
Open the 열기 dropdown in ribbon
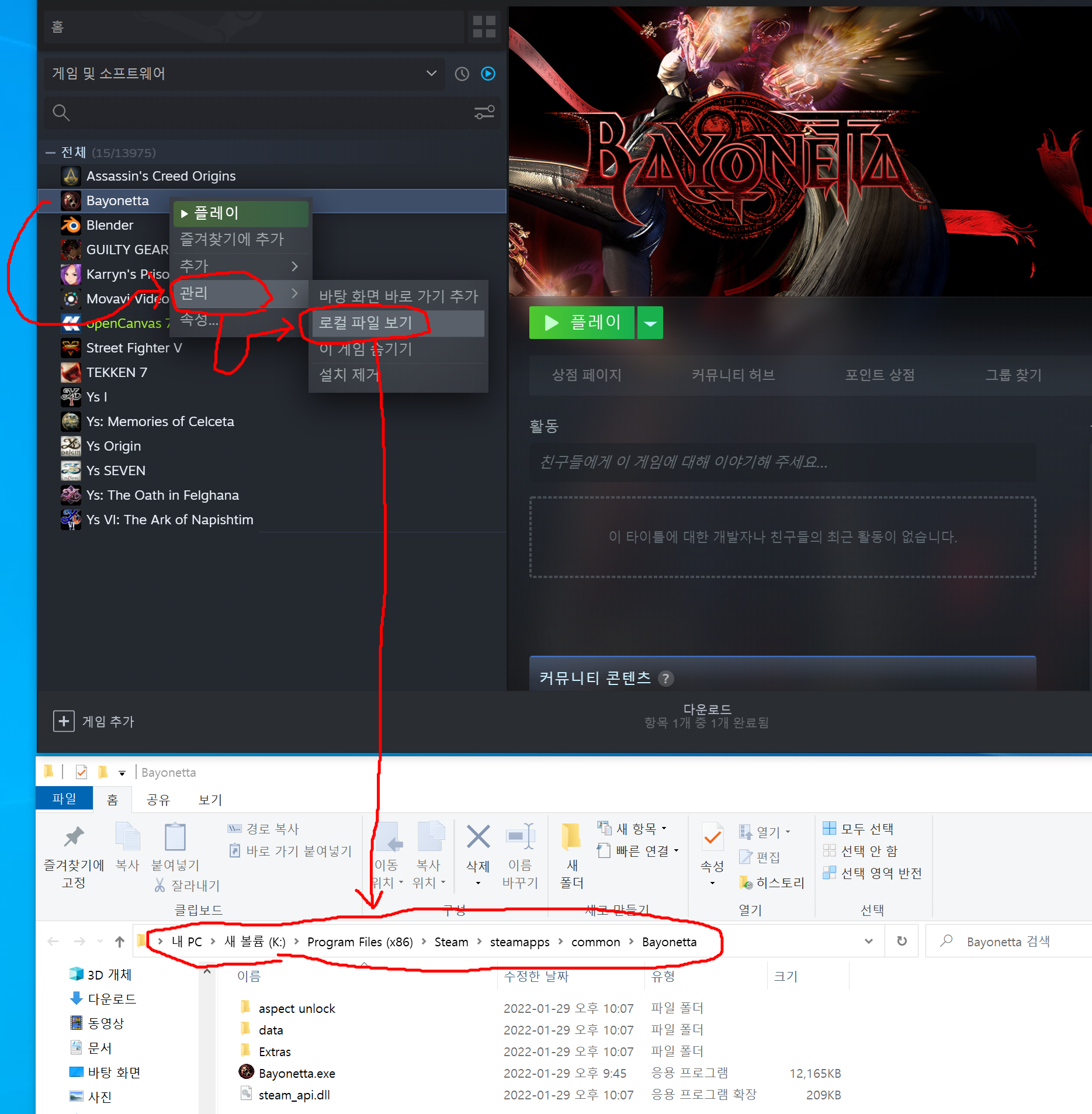765,832
